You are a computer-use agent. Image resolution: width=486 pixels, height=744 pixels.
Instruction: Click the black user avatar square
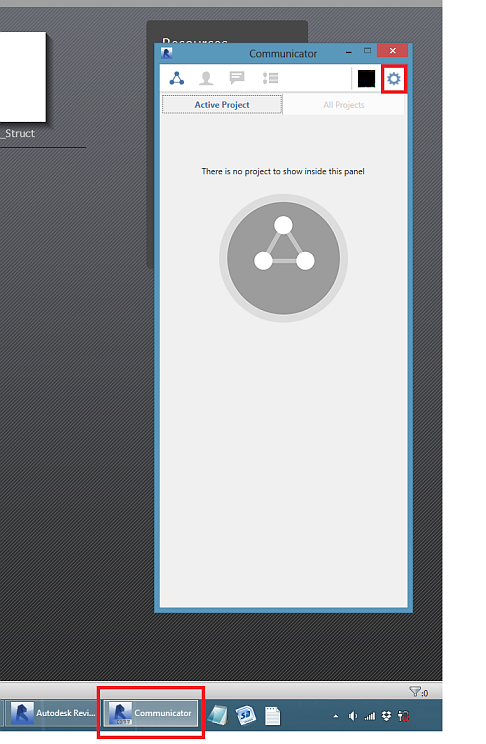click(x=366, y=79)
